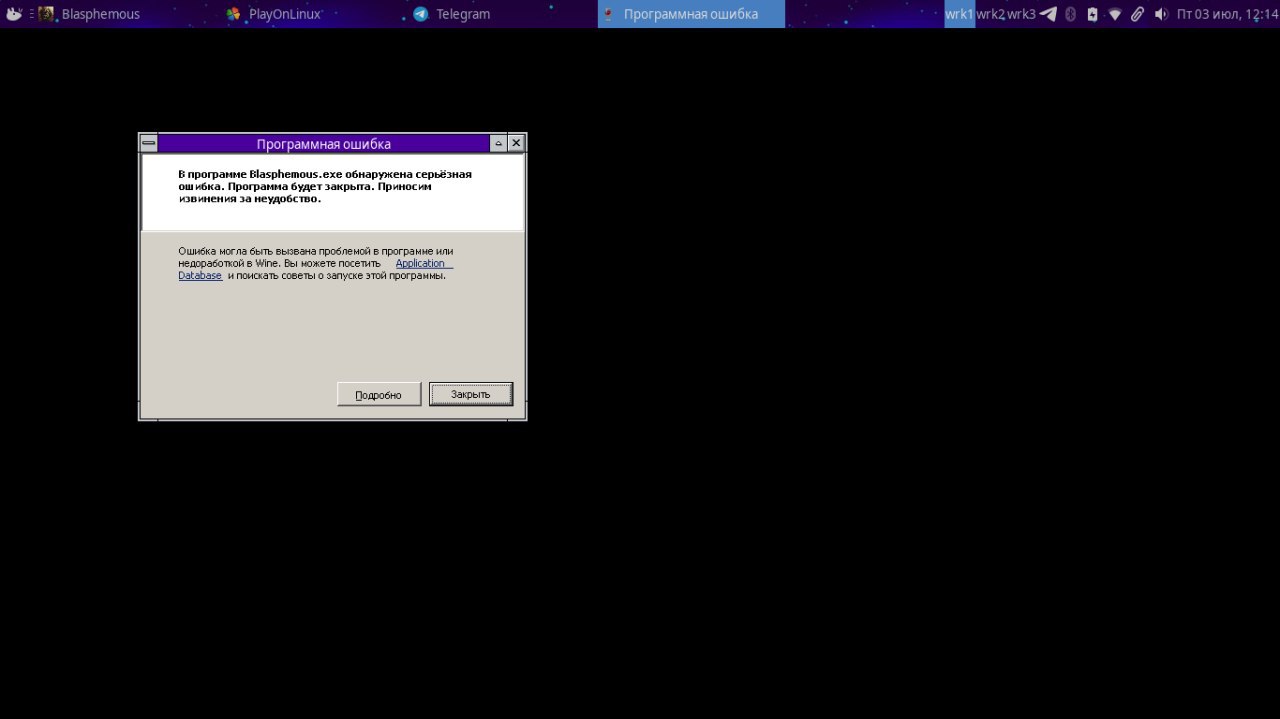Open battery power indicator
Image resolution: width=1280 pixels, height=719 pixels.
[1092, 14]
